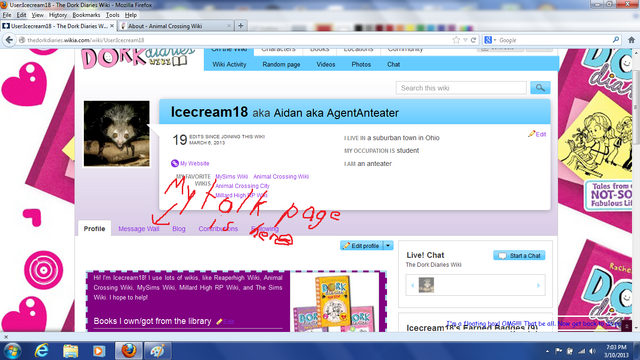Open the Windows Start button
The height and width of the screenshot is (360, 640).
tap(12, 351)
